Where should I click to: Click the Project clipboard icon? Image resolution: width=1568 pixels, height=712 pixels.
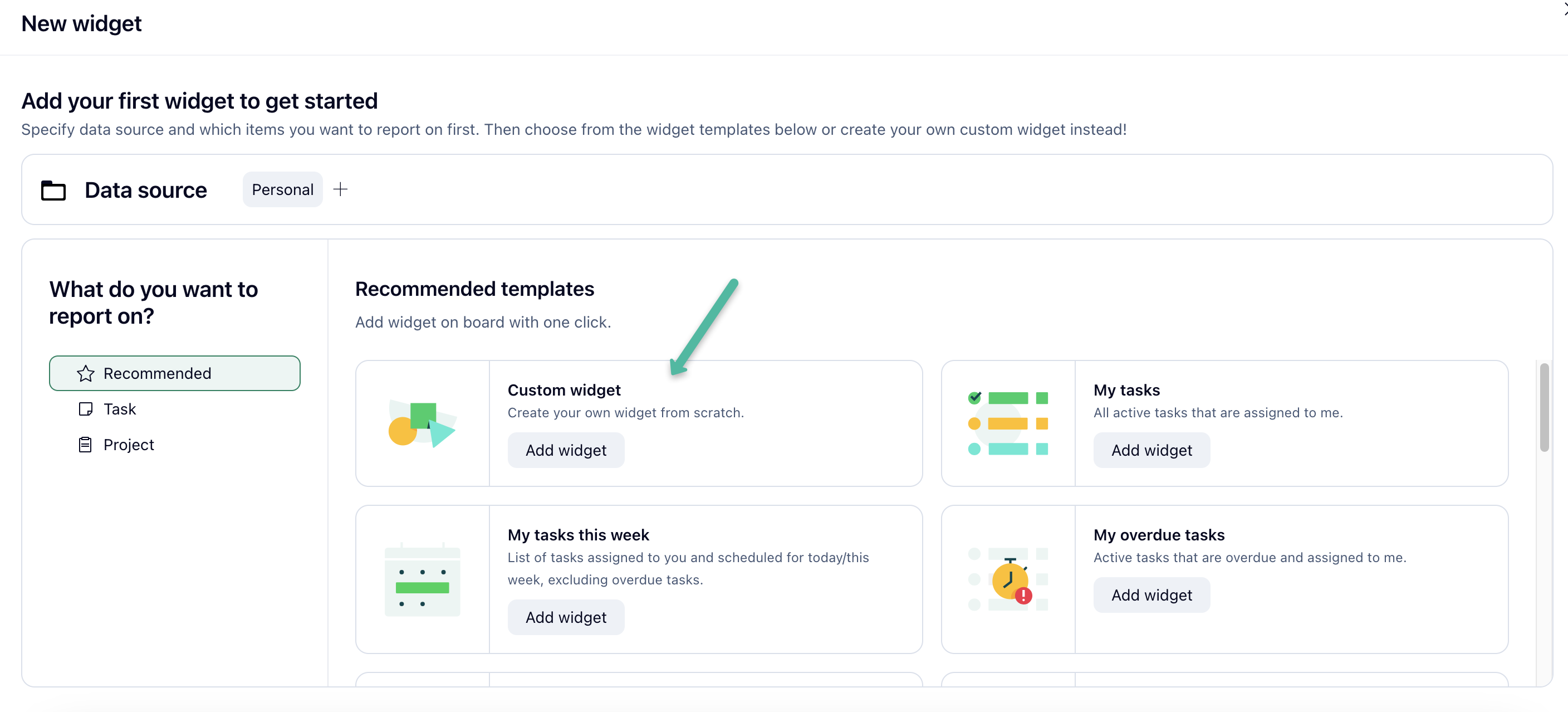[x=85, y=445]
